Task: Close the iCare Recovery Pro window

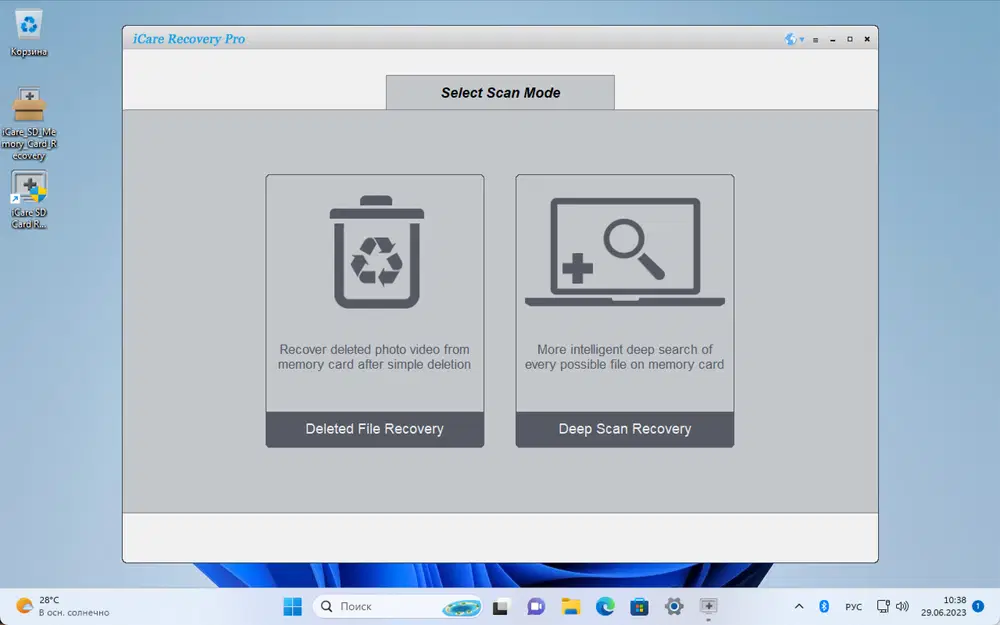Action: 867,40
